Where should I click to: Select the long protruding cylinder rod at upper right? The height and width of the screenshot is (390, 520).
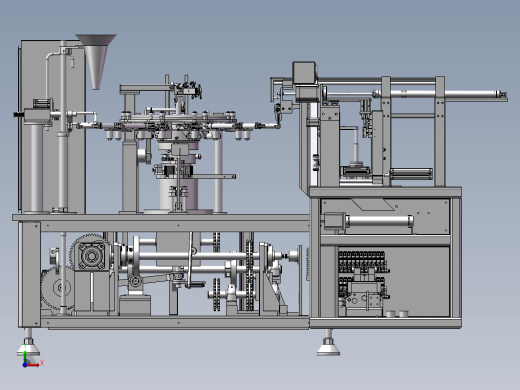click(x=440, y=94)
